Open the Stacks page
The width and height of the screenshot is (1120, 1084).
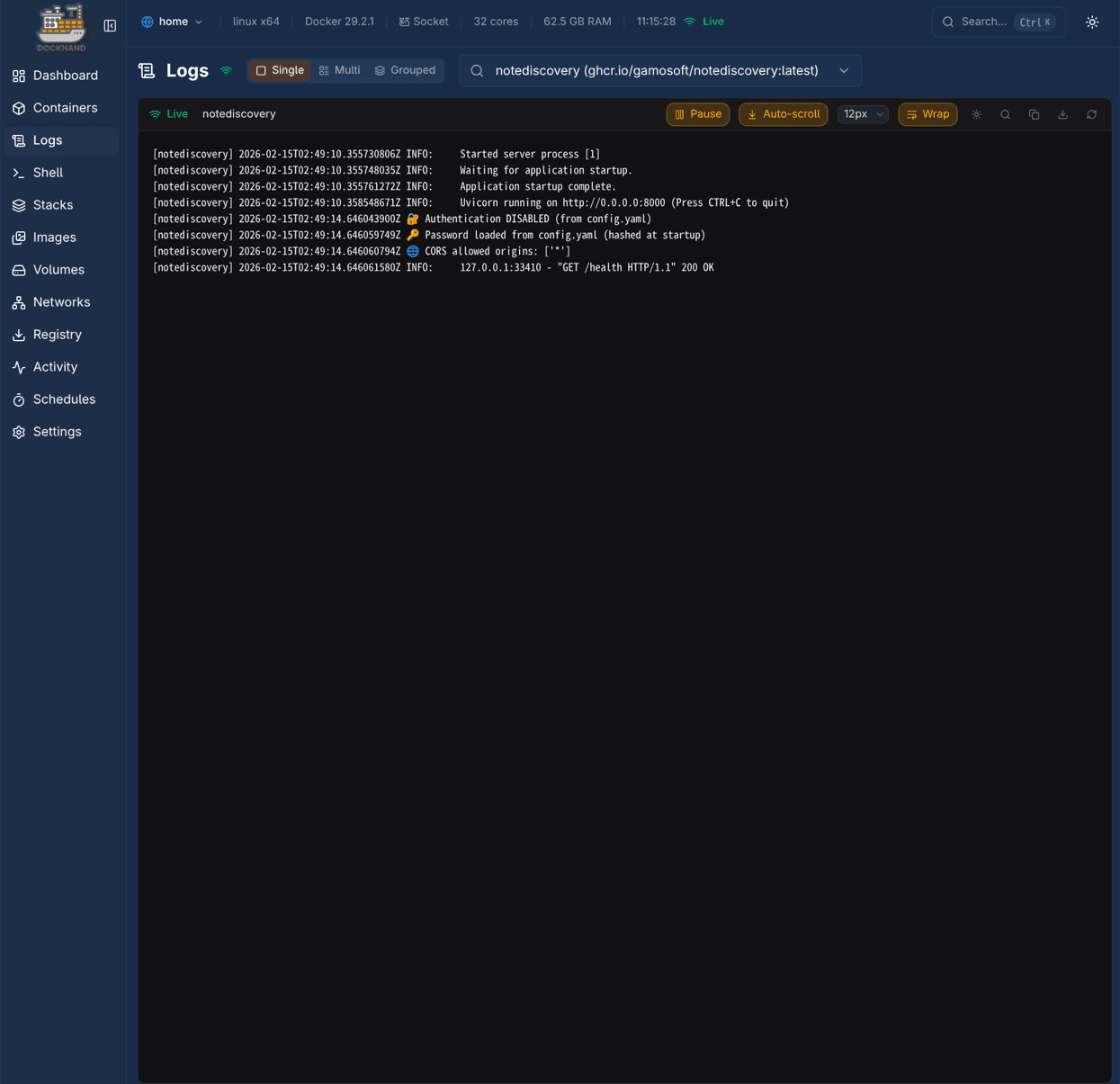point(52,204)
